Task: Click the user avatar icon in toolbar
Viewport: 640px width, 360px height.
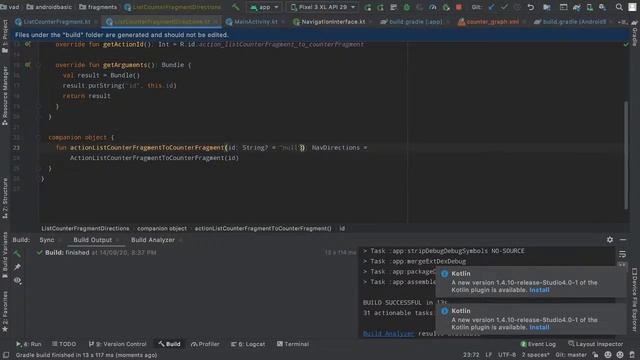Action: (632, 7)
